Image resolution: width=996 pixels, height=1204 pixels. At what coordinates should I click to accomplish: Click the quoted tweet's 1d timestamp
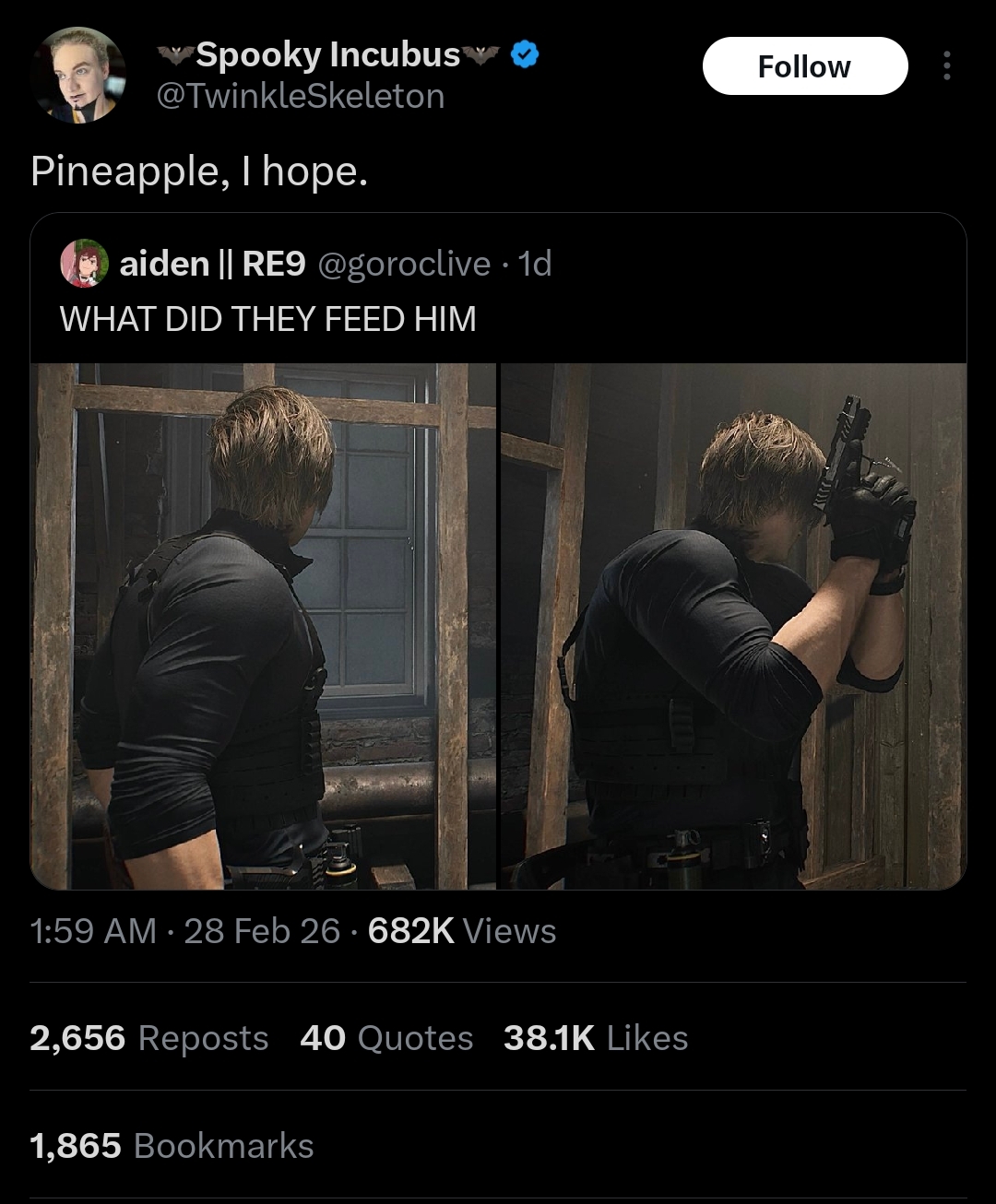[x=535, y=264]
